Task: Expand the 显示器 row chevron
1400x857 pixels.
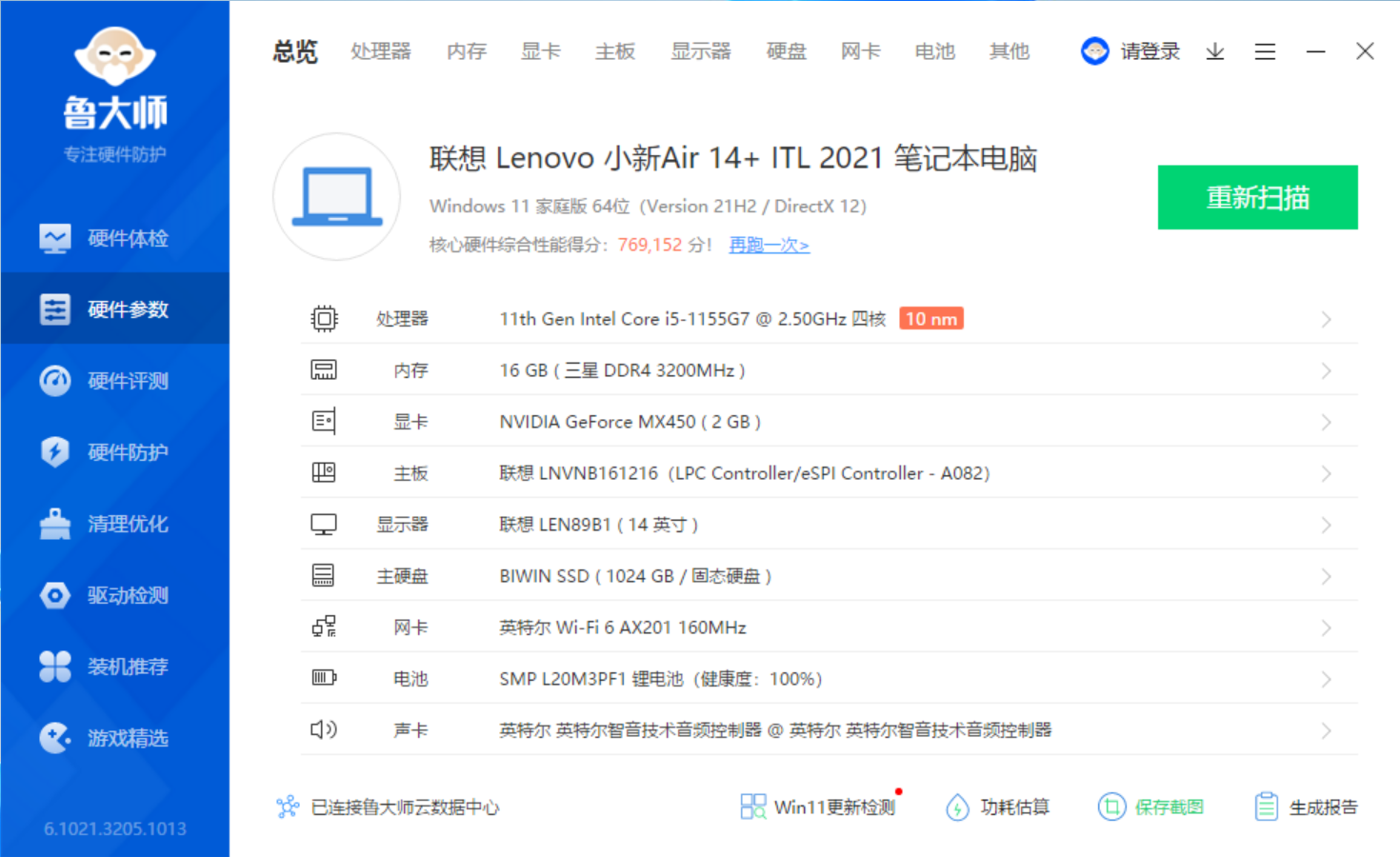Action: tap(1326, 525)
